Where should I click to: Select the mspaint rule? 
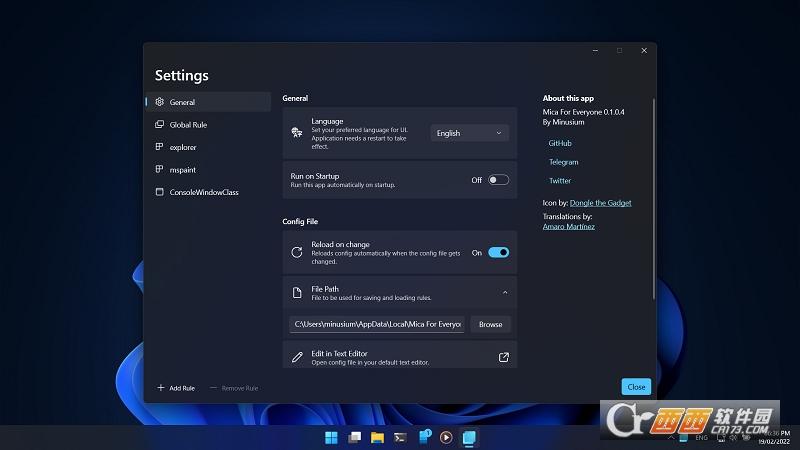tap(208, 169)
